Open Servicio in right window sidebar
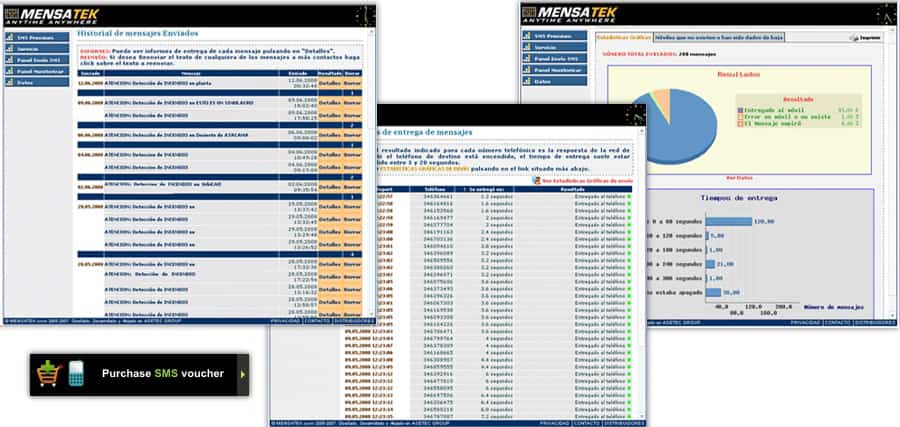 pos(554,47)
